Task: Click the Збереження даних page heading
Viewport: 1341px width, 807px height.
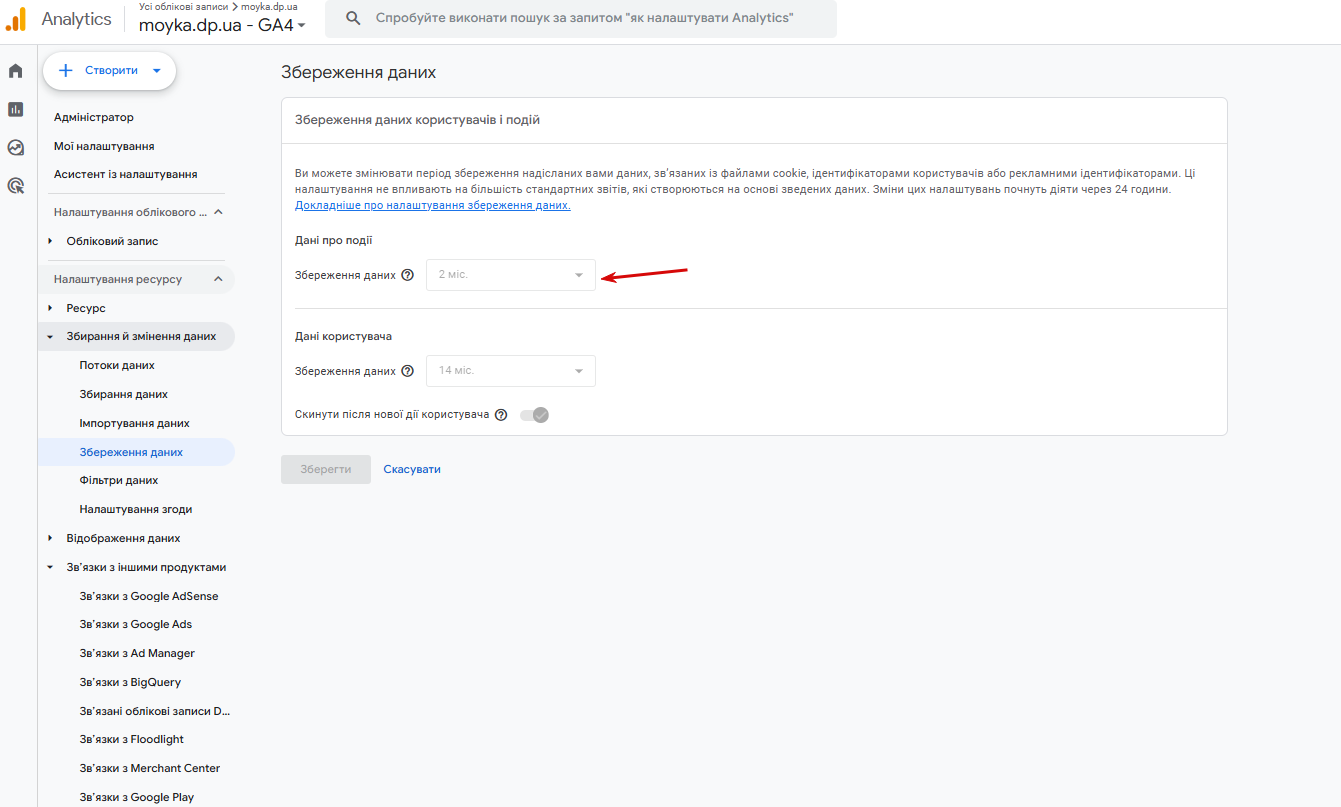Action: (359, 72)
